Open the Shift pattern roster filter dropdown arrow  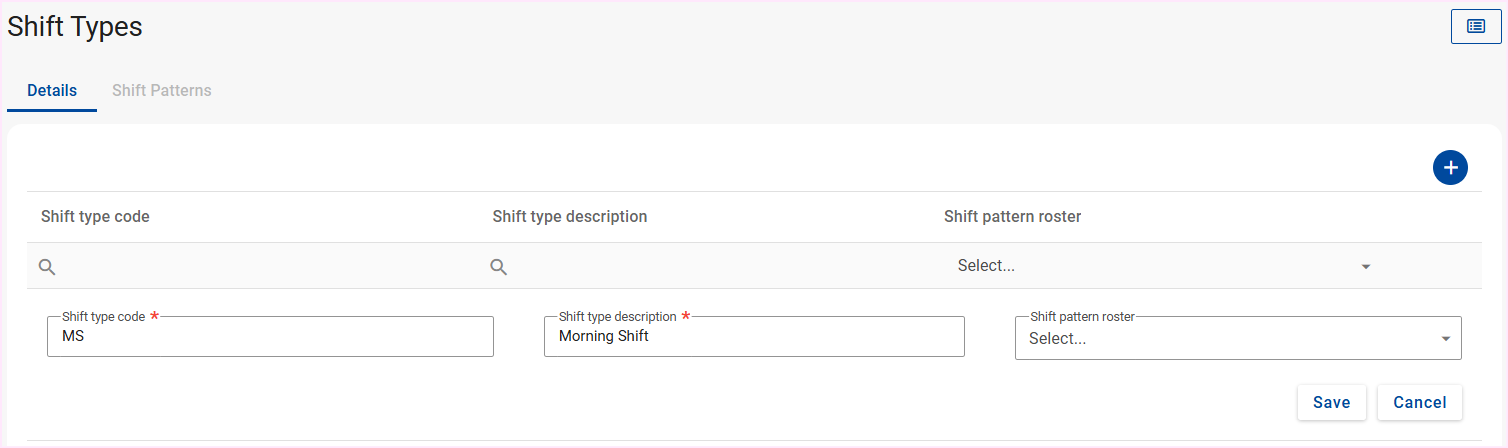[1366, 267]
